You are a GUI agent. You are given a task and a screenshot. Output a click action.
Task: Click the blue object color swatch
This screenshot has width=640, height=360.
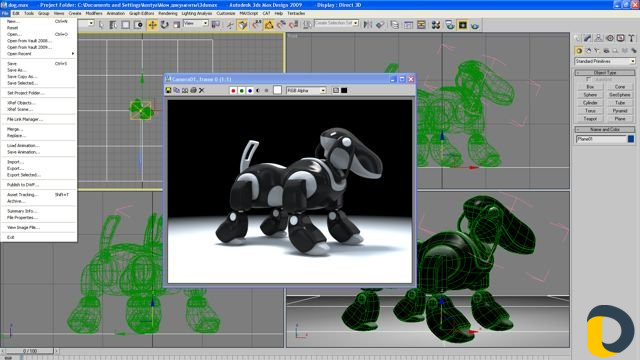(x=631, y=139)
